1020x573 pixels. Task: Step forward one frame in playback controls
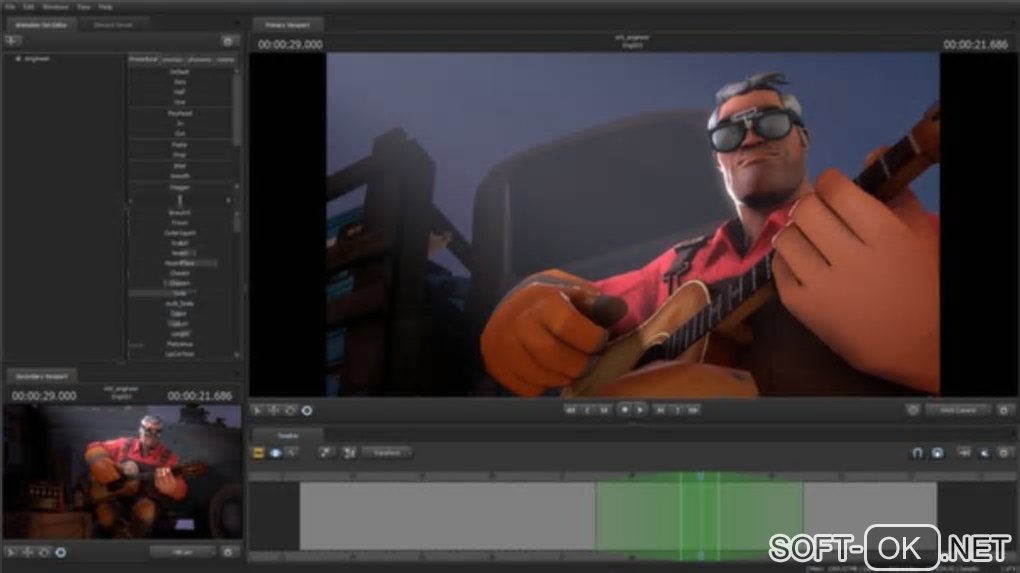pos(677,410)
